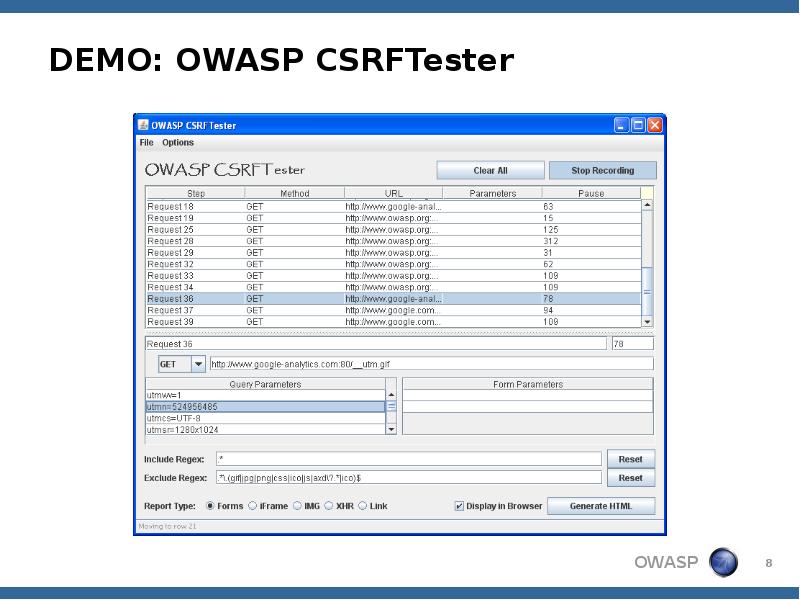Toggle the Display in Browser checkbox

coord(460,506)
